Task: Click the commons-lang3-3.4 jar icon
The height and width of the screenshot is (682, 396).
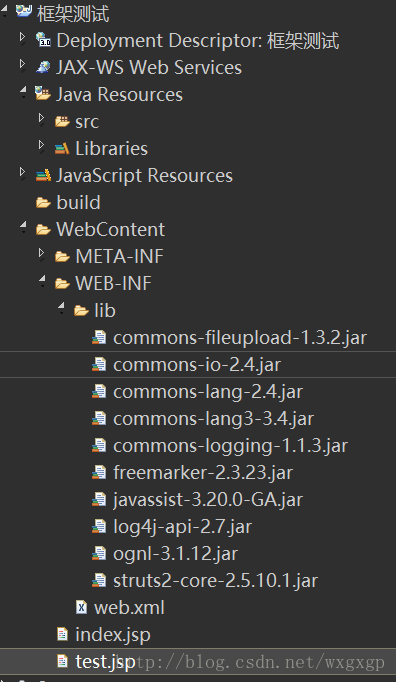Action: point(99,418)
